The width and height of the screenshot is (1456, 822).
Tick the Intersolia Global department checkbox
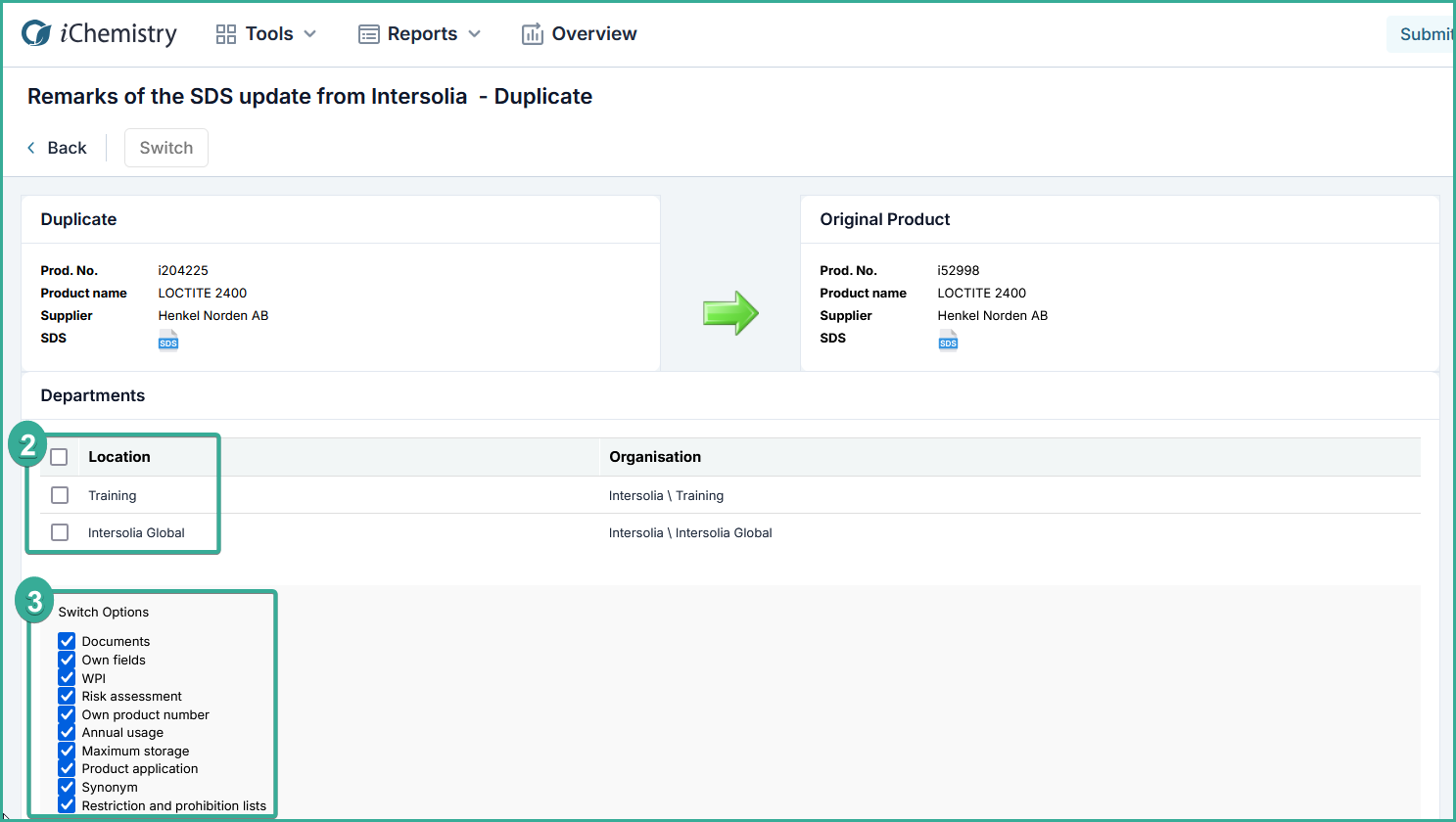coord(60,532)
